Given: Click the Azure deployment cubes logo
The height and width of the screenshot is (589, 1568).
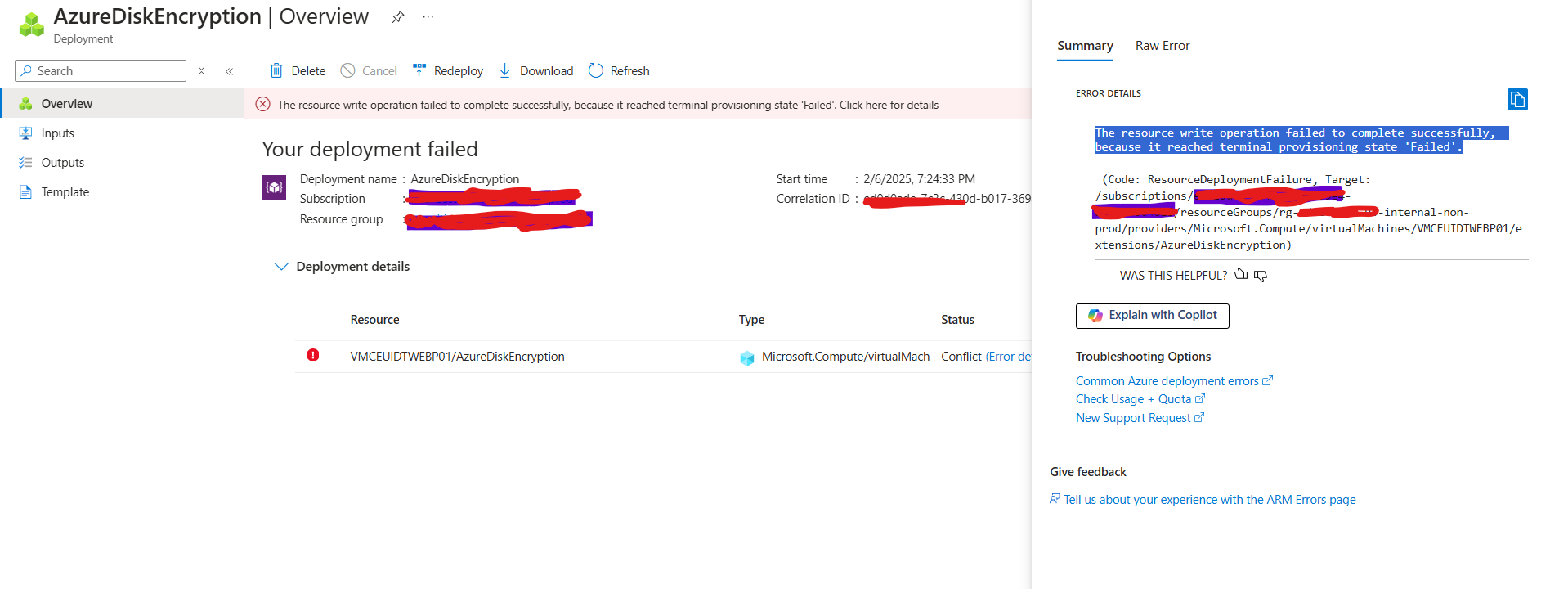Looking at the screenshot, I should (x=31, y=25).
